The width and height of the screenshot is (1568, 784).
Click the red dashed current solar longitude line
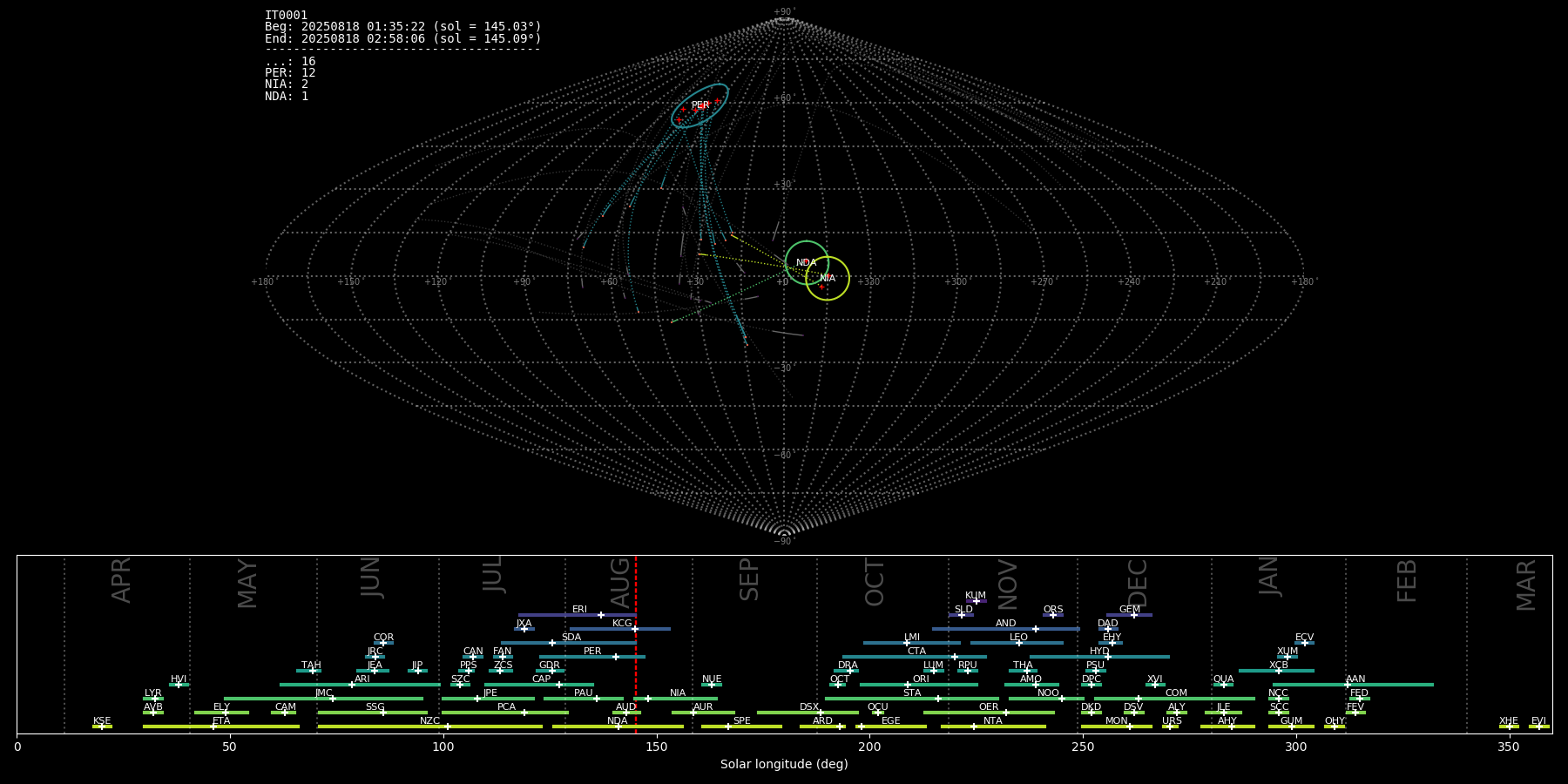pos(636,645)
